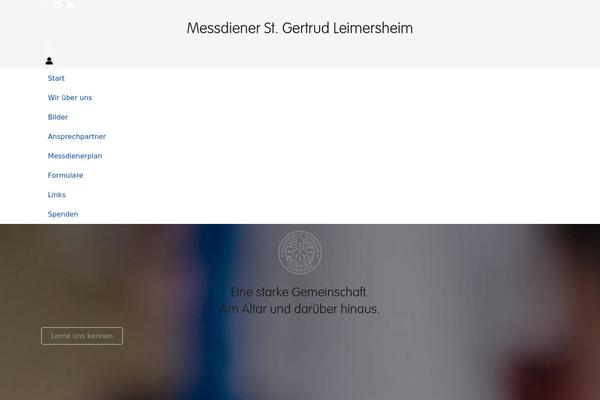
Task: Click the Lerne uns kennen button
Action: point(82,336)
